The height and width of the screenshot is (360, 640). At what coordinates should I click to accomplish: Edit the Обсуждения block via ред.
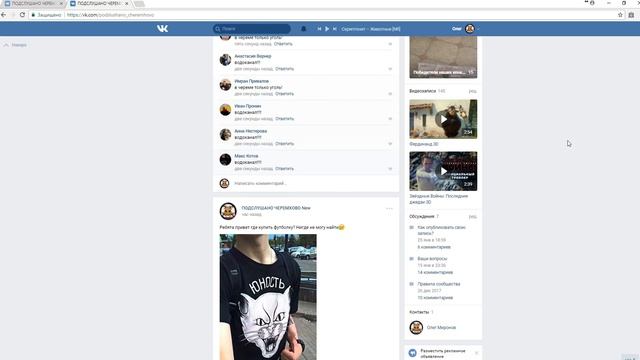point(473,216)
